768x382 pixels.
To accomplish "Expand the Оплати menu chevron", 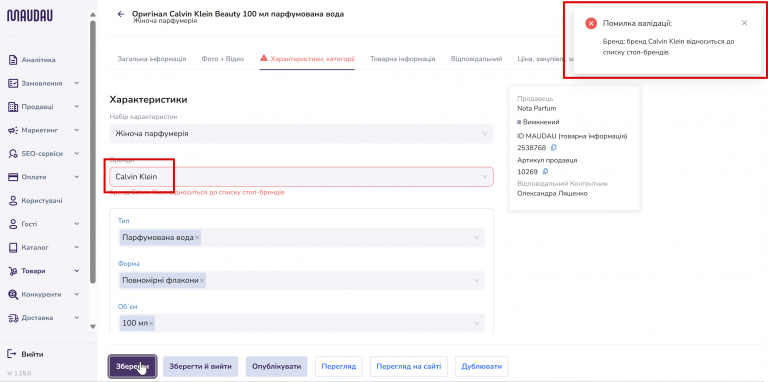I will (76, 177).
